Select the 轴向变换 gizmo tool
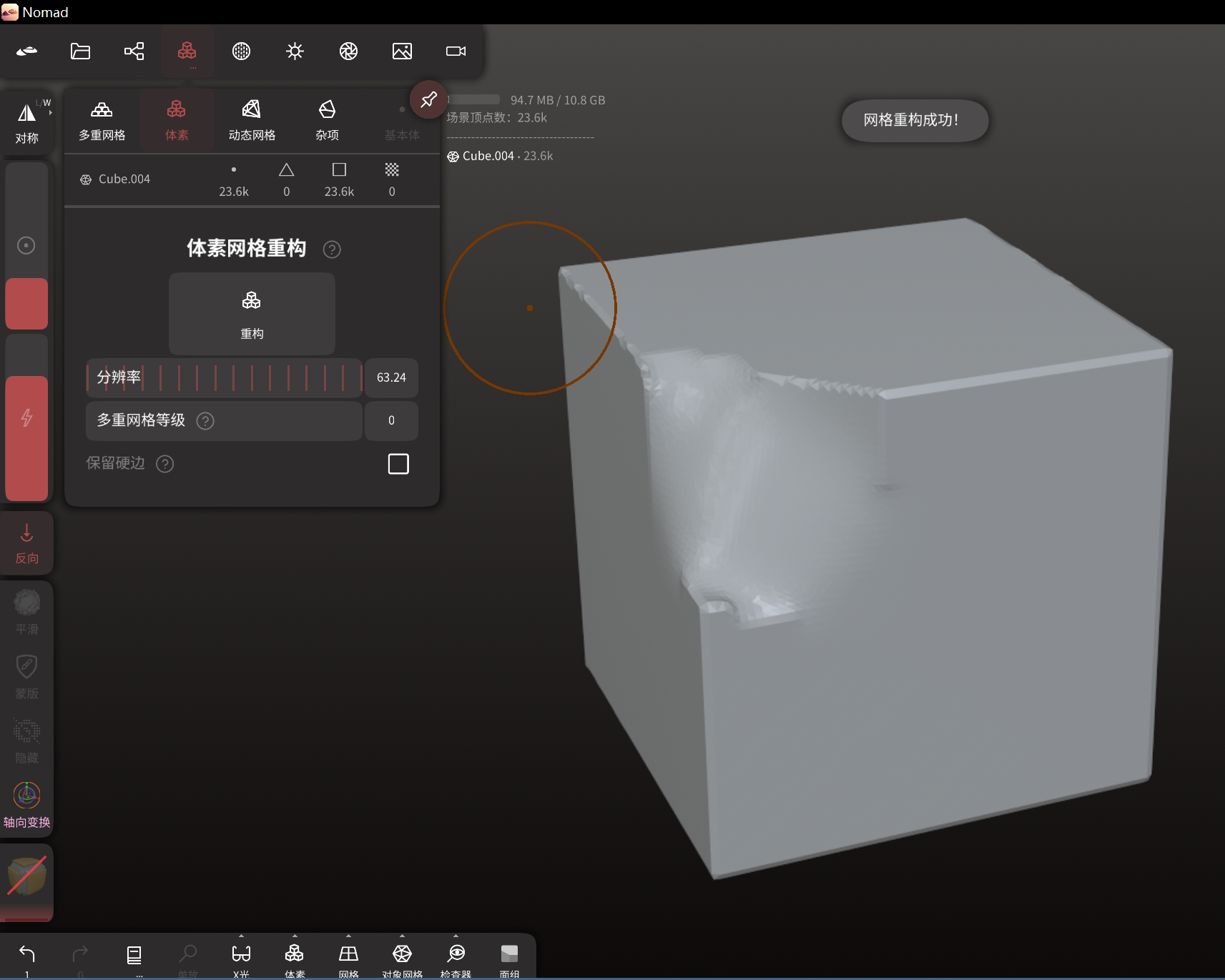The width and height of the screenshot is (1225, 980). (x=26, y=805)
